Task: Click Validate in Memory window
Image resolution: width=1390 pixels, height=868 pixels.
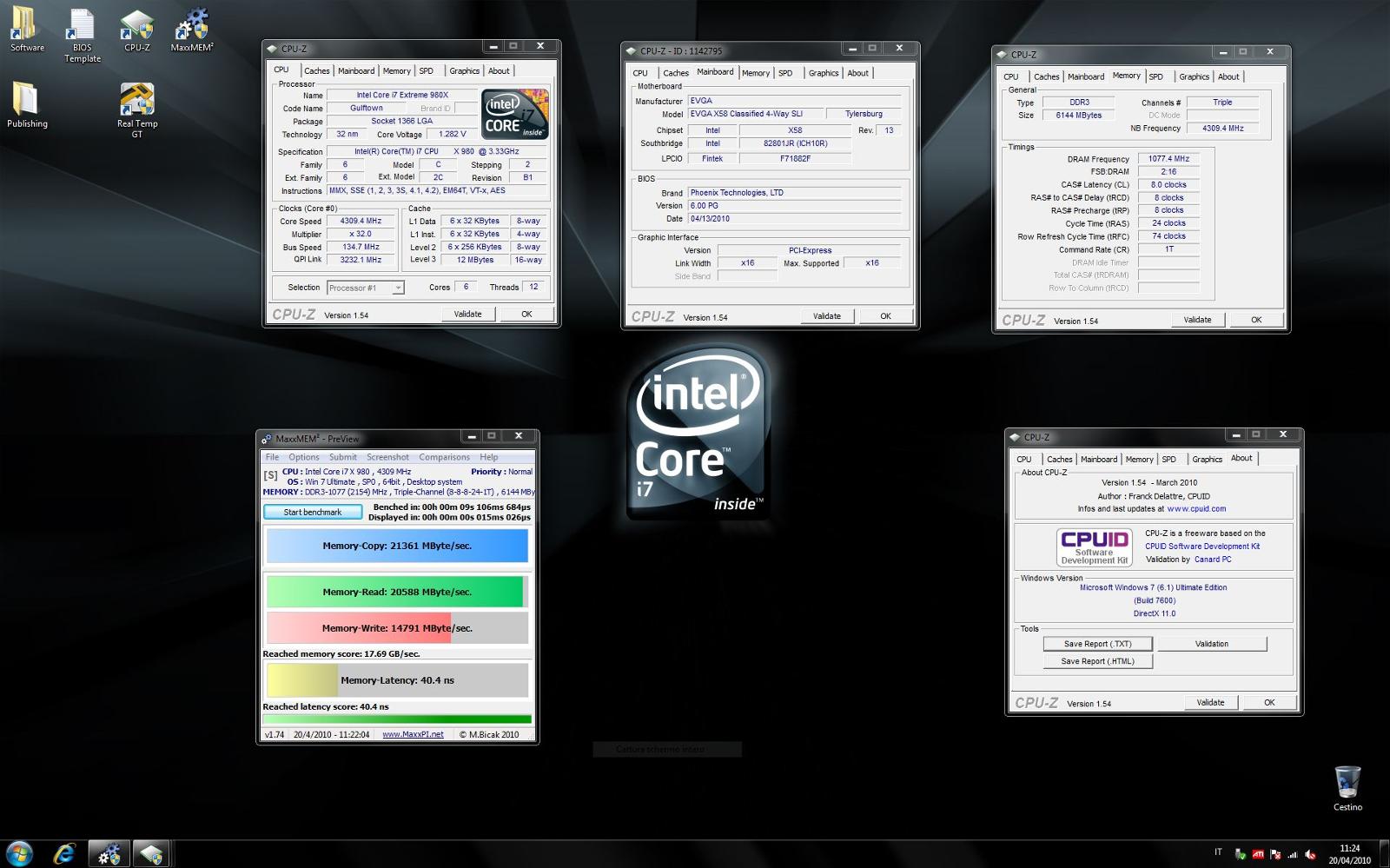Action: point(1197,320)
